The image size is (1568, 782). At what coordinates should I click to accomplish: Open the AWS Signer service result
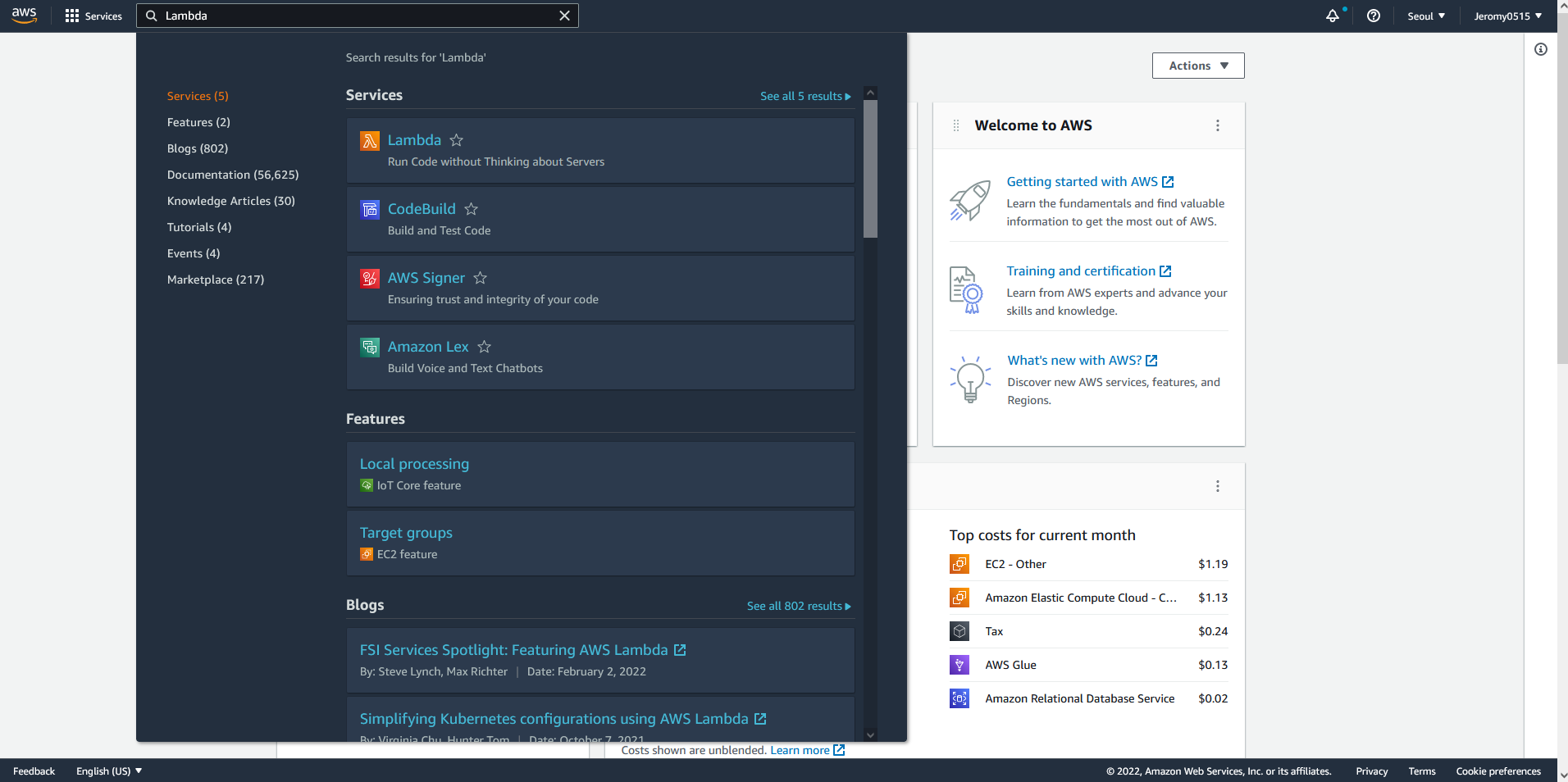pos(426,278)
